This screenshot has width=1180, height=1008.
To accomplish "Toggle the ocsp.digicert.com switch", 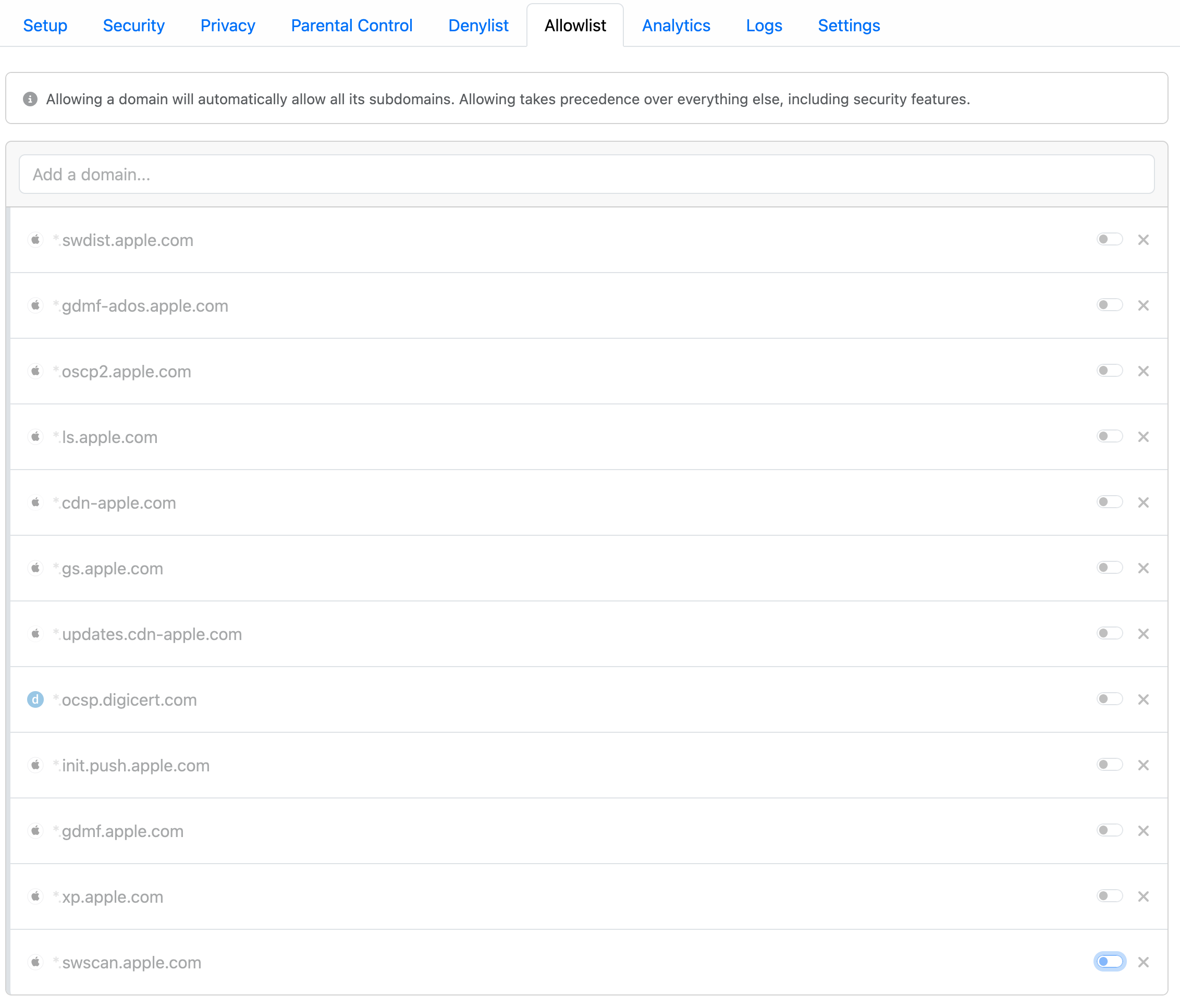I will click(1110, 699).
